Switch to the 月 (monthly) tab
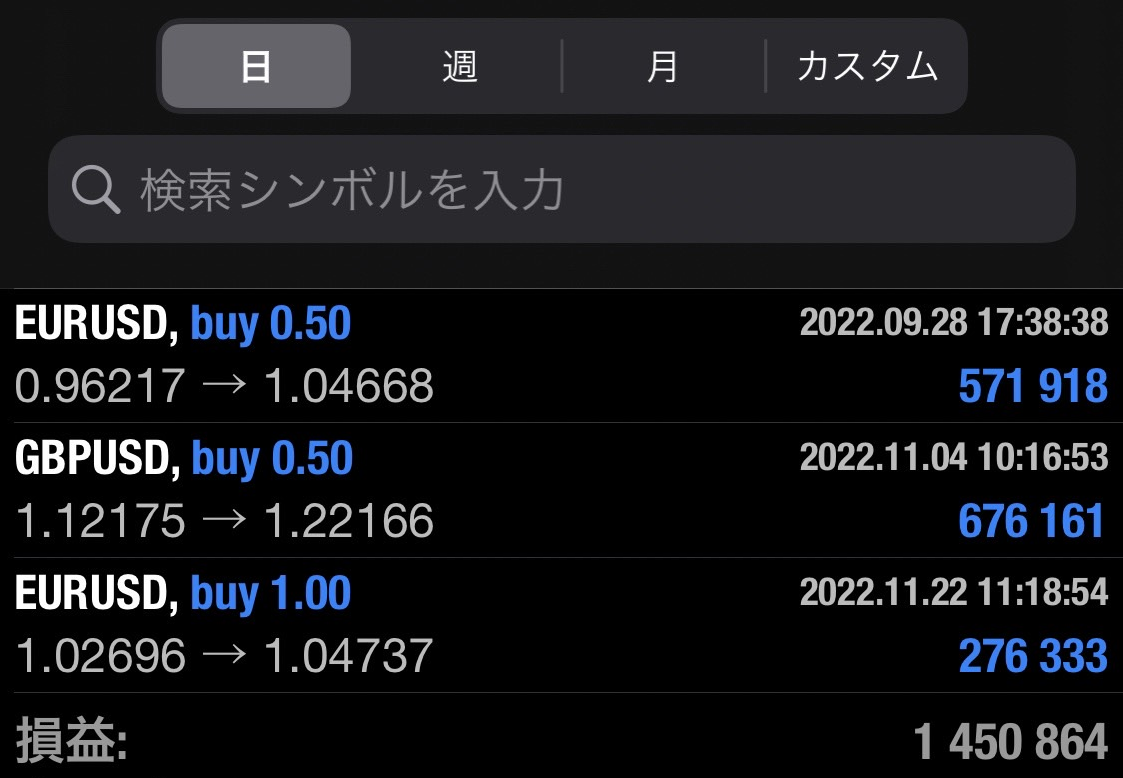 tap(661, 66)
